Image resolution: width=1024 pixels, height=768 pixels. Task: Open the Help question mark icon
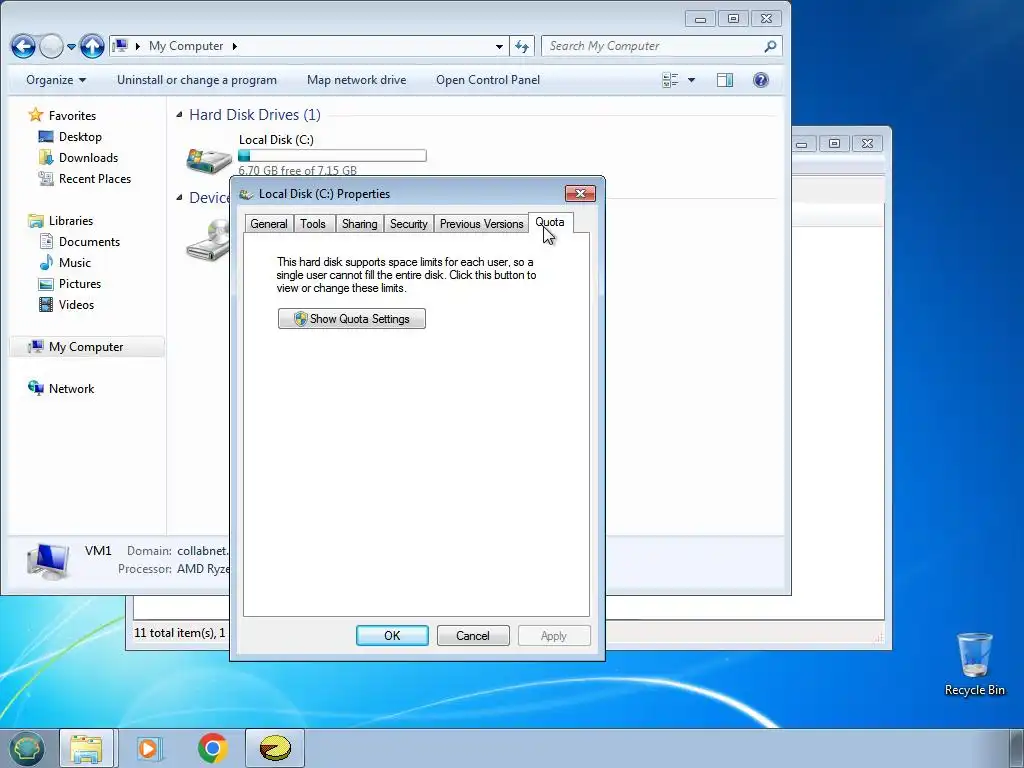[761, 80]
